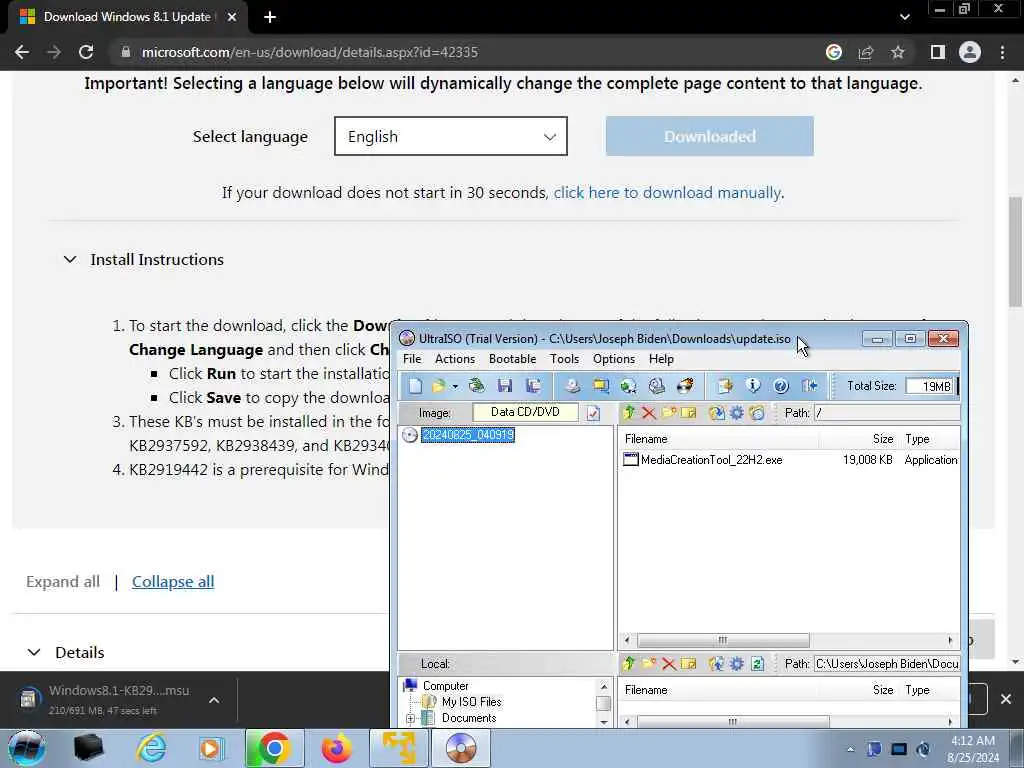
Task: Collapse the Details section chevron
Action: click(x=35, y=652)
